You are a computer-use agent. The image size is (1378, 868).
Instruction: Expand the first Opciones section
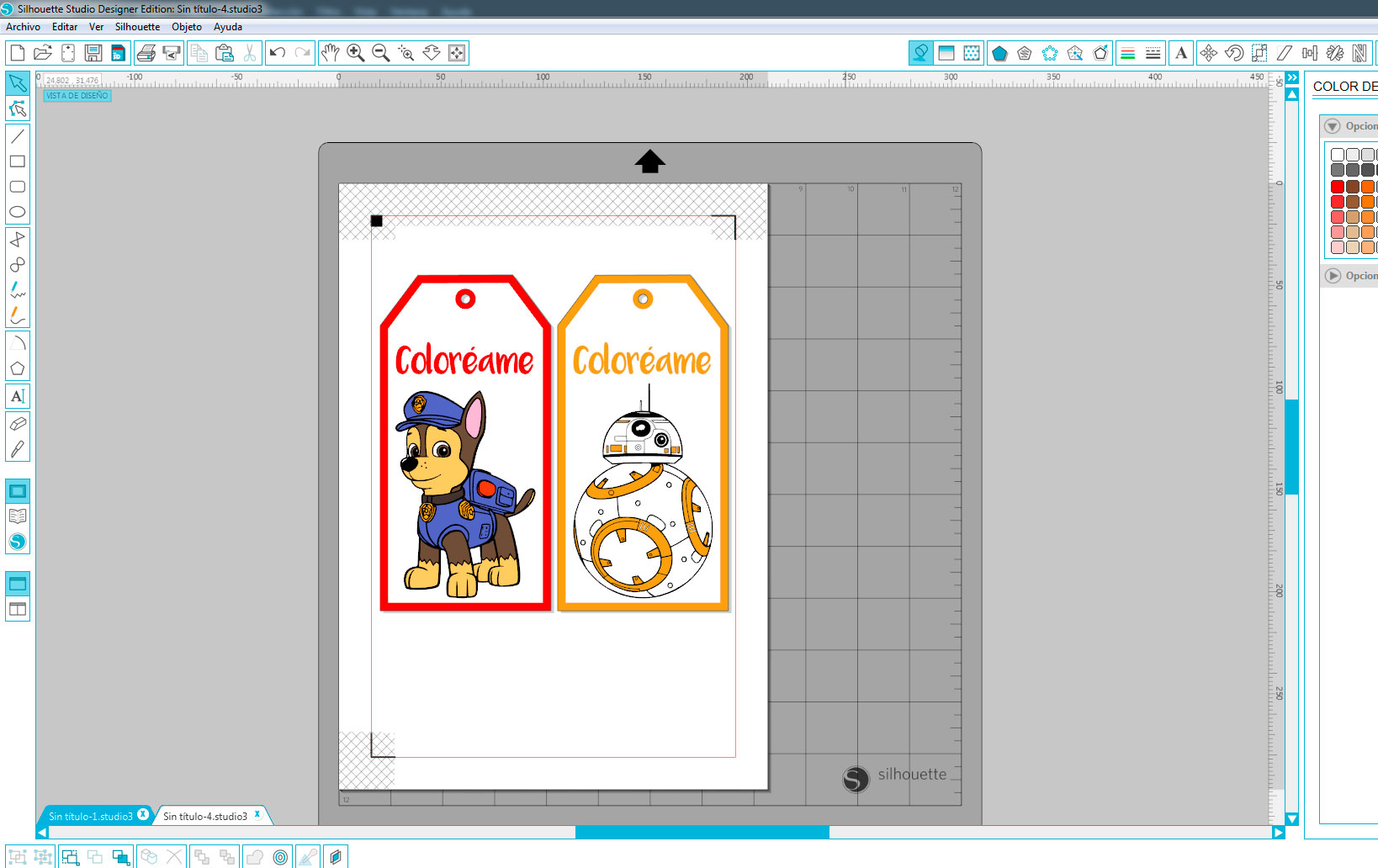point(1333,126)
